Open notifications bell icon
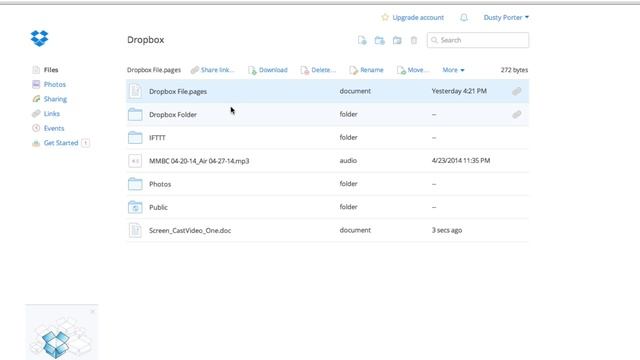 pos(464,18)
